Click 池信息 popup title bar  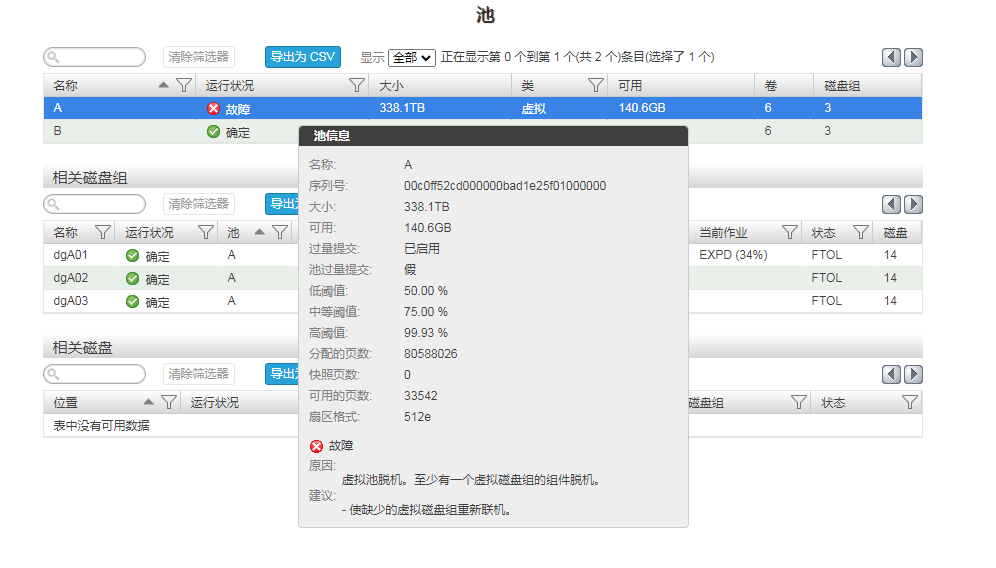point(494,136)
